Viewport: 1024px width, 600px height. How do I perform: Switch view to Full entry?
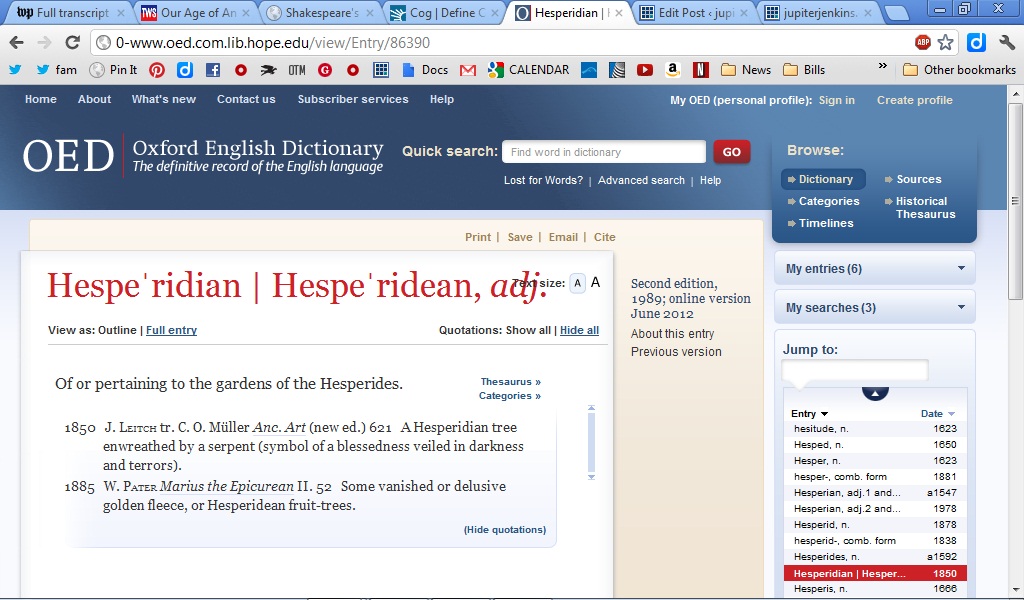[x=171, y=330]
